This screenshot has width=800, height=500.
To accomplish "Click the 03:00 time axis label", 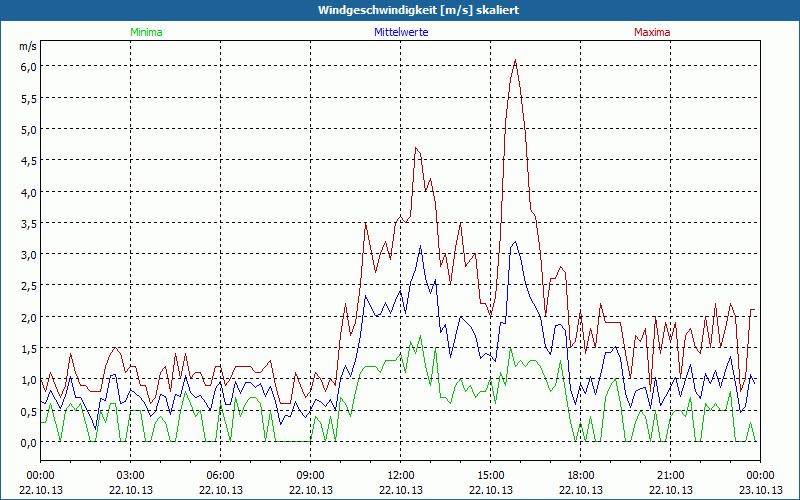I will (131, 476).
